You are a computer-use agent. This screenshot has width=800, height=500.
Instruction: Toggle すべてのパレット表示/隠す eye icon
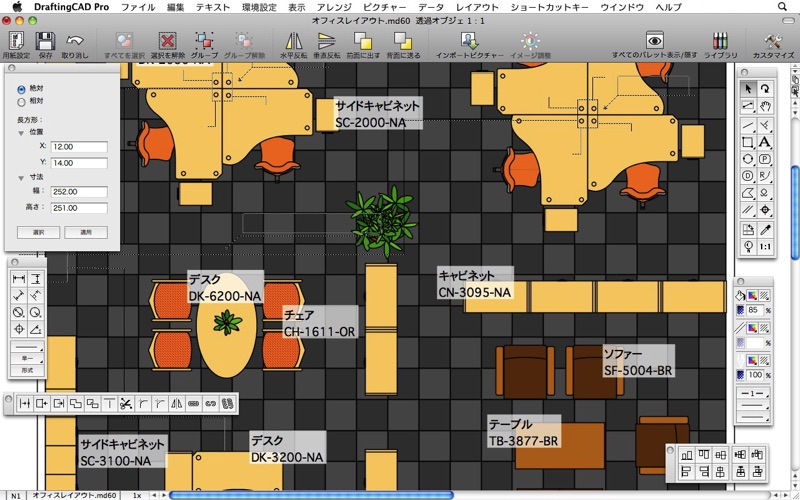(655, 41)
